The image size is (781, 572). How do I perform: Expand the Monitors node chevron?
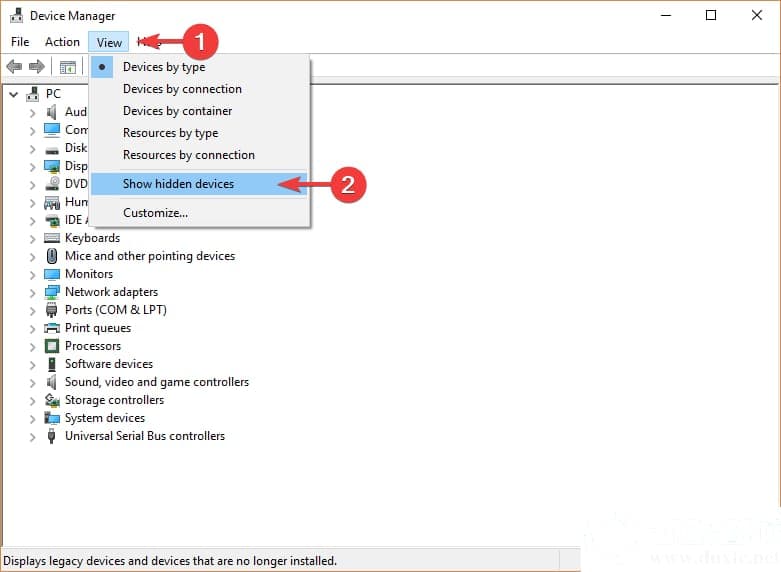coord(32,275)
